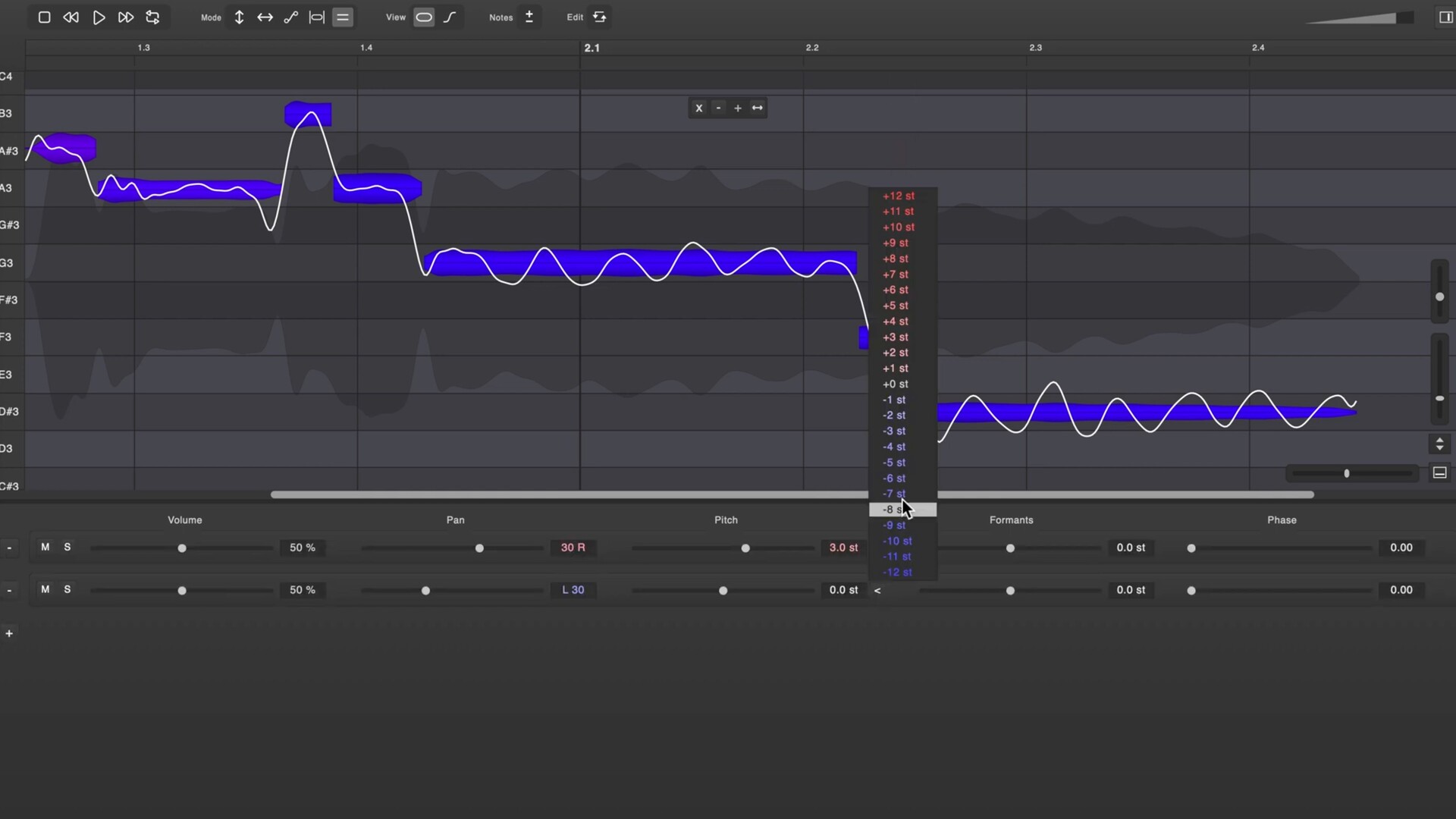
Task: Mute the first voice track
Action: 45,547
